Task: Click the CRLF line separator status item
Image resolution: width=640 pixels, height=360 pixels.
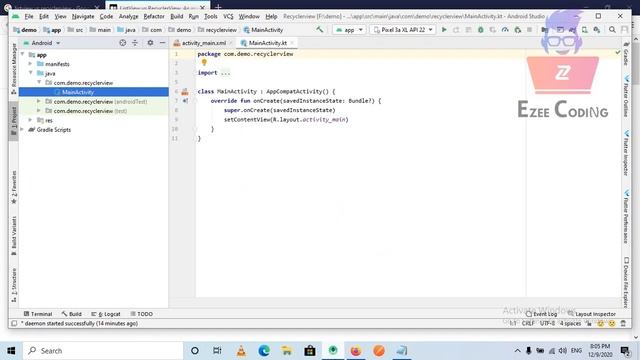Action: pos(528,323)
